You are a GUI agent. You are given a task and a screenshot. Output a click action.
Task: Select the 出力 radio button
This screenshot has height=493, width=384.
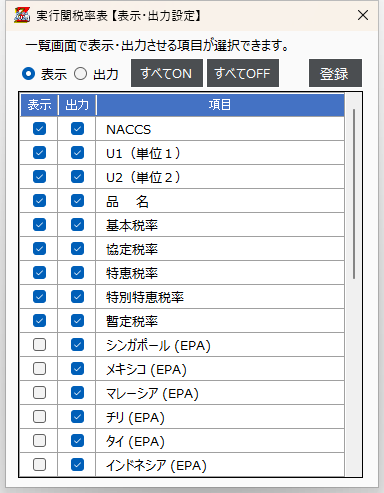click(80, 73)
